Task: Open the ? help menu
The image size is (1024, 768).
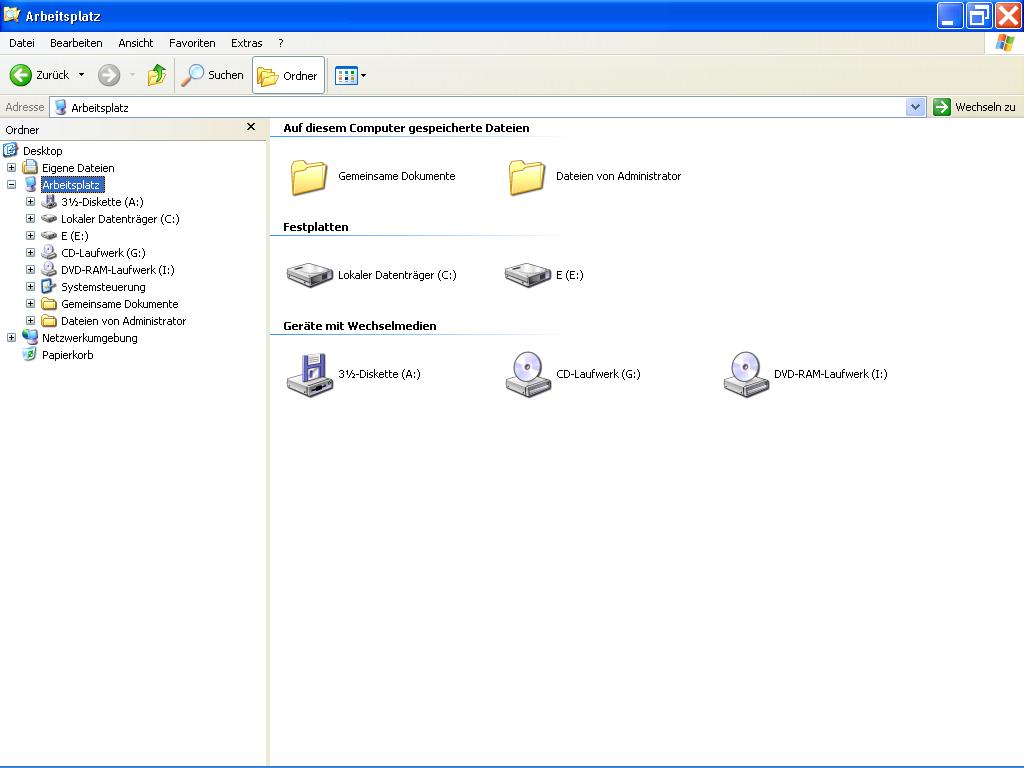Action: click(x=281, y=43)
